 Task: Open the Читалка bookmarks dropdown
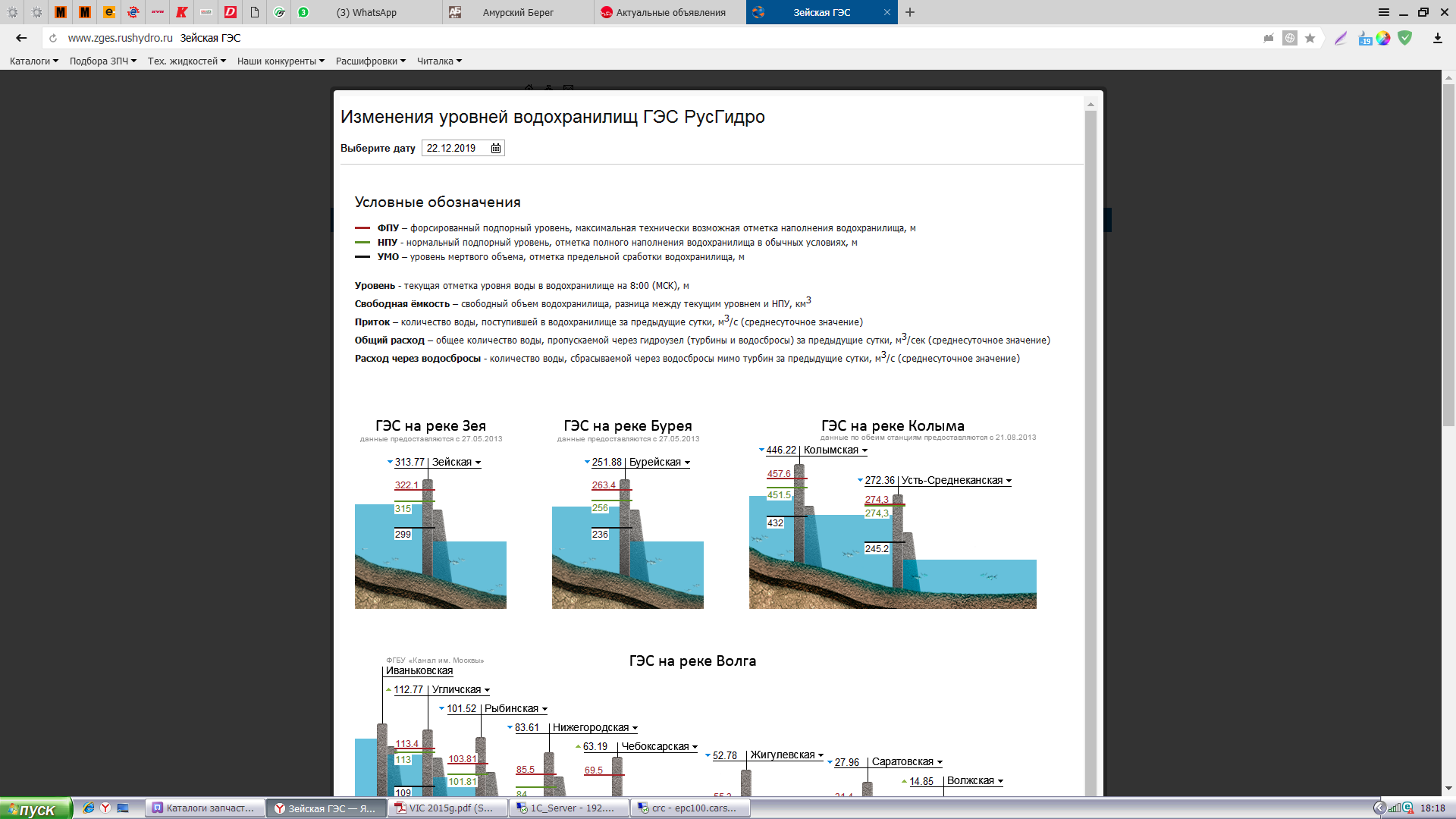click(x=439, y=61)
